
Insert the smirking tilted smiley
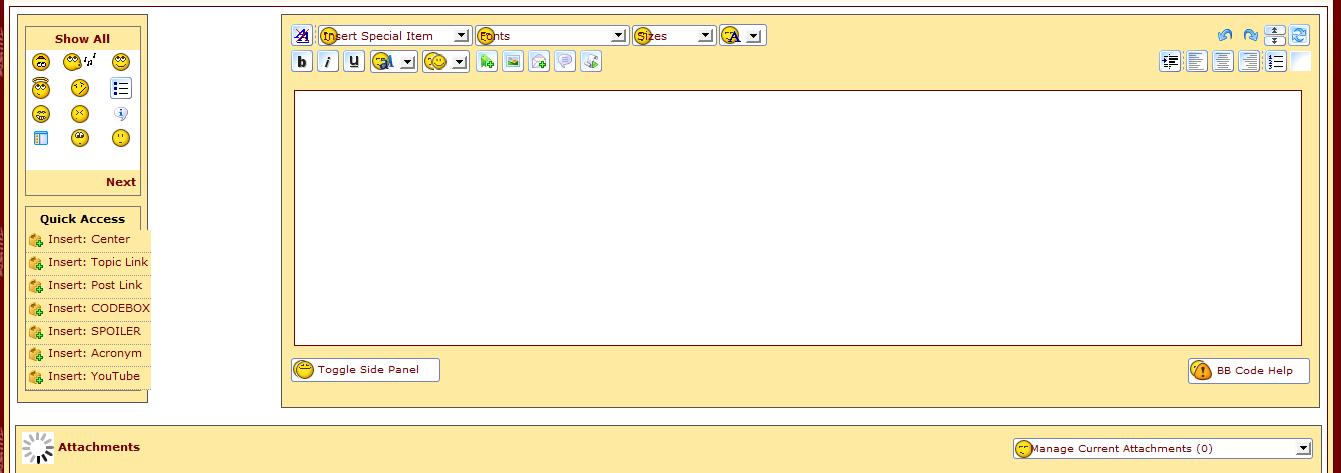[x=80, y=88]
